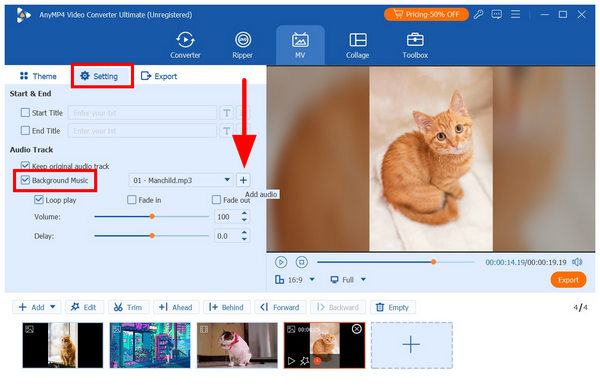
Task: Toggle Keep original audio track checkbox
Action: click(25, 166)
